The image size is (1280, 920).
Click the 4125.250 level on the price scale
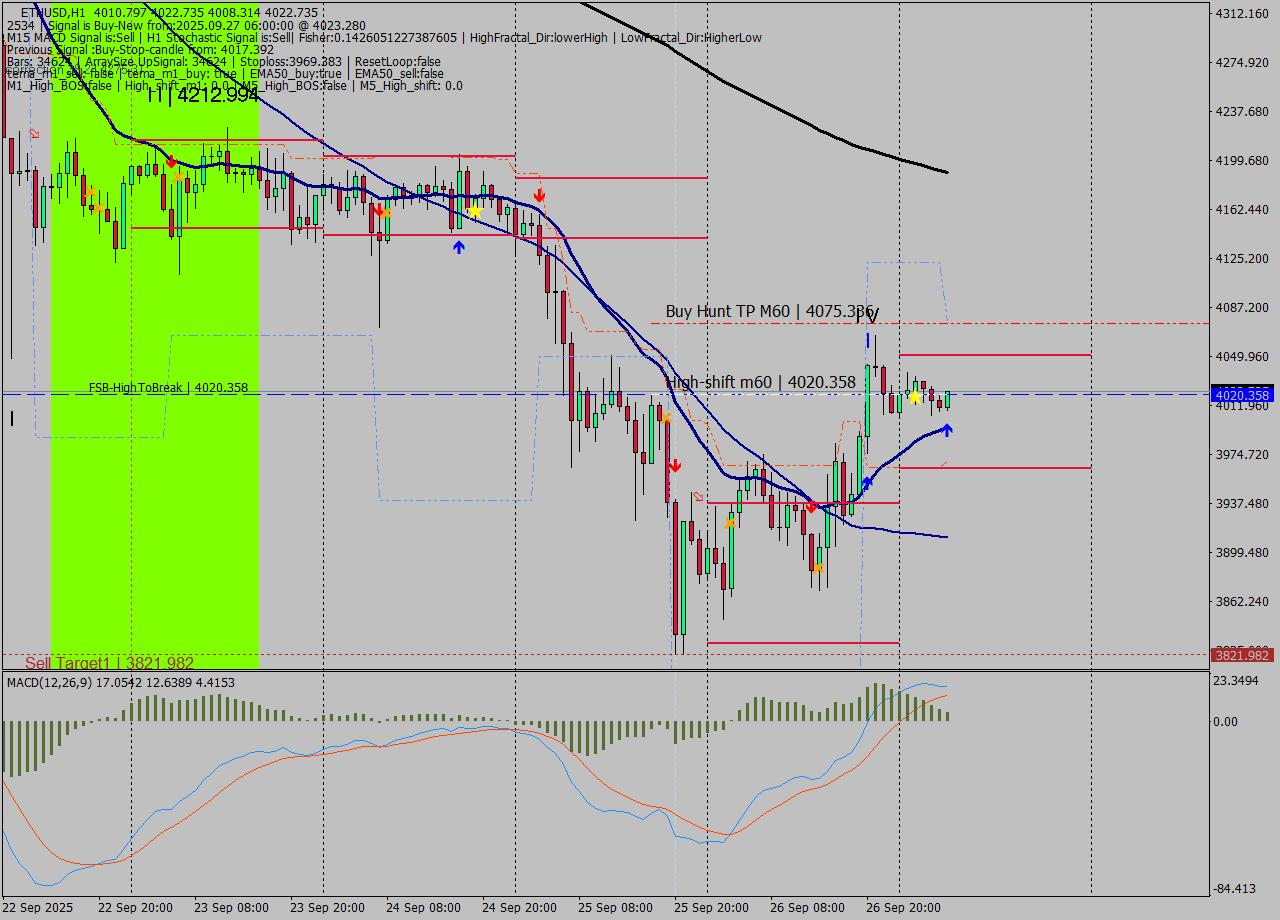tap(1241, 259)
